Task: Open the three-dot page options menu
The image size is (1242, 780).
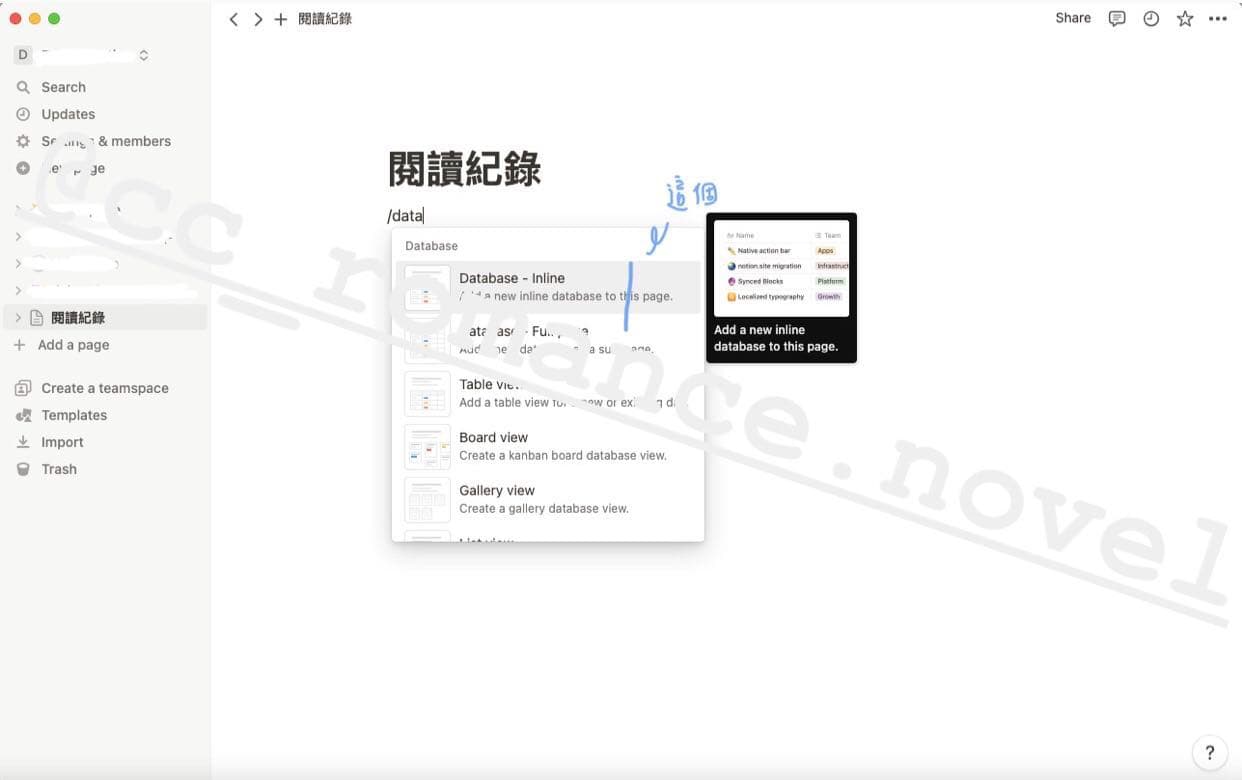Action: click(1217, 18)
